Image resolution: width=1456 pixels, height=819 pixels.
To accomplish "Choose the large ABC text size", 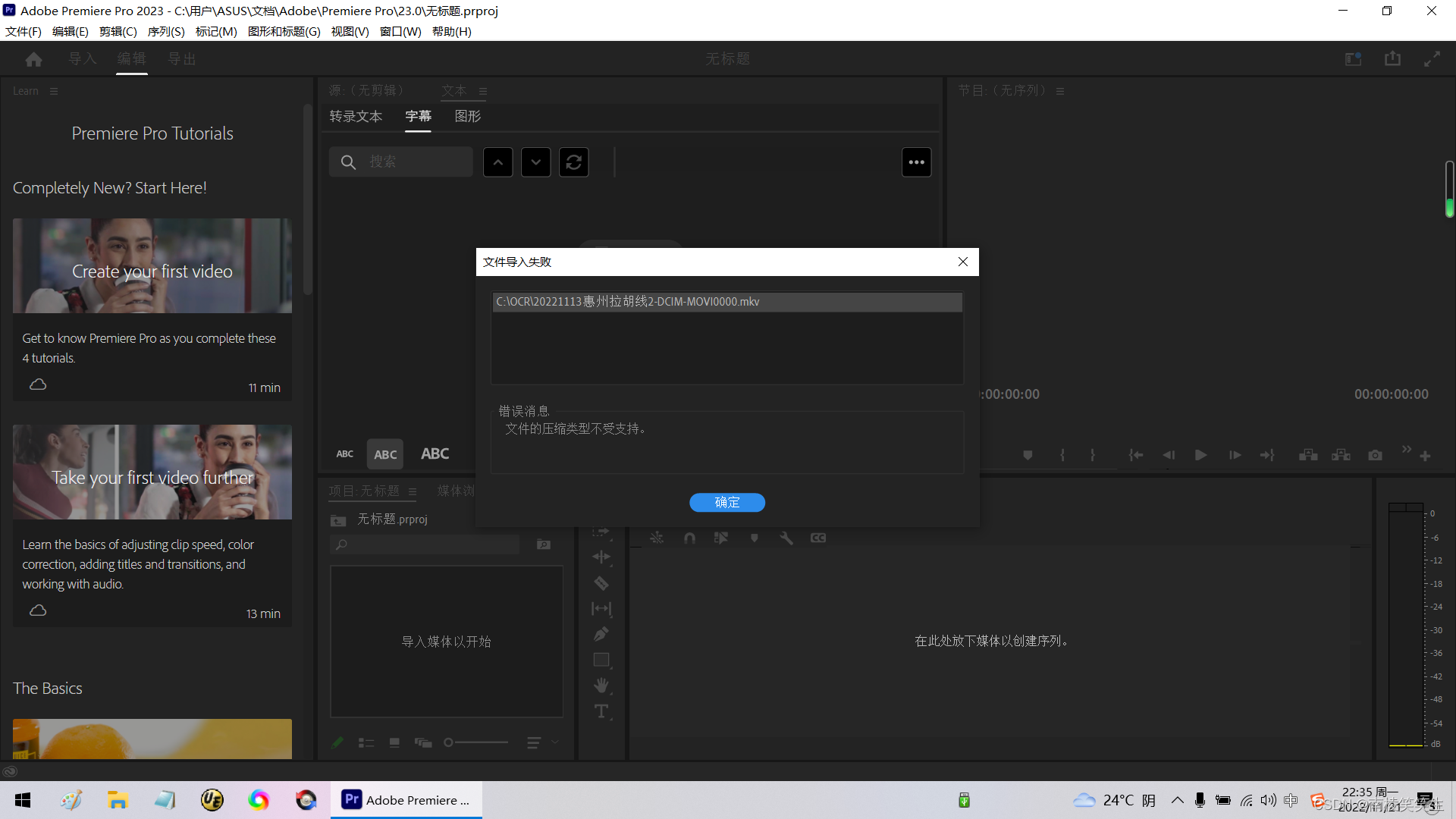I will coord(435,453).
